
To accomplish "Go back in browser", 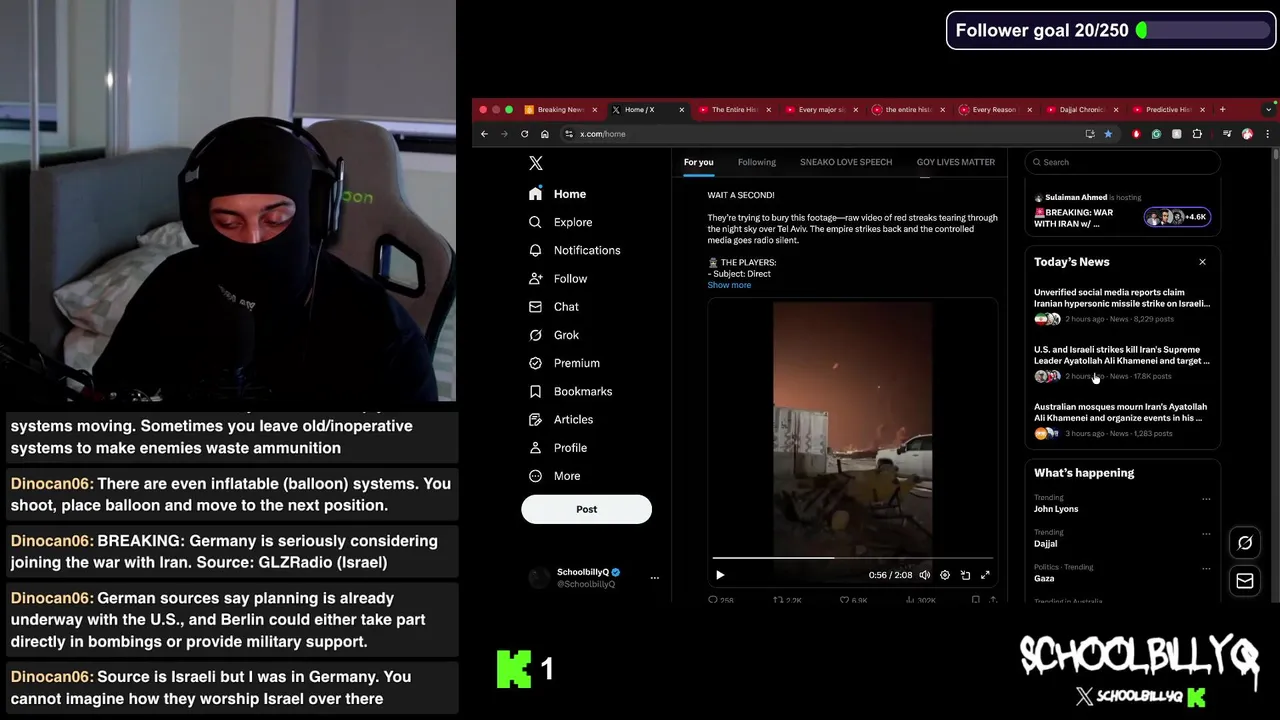I will click(x=485, y=134).
